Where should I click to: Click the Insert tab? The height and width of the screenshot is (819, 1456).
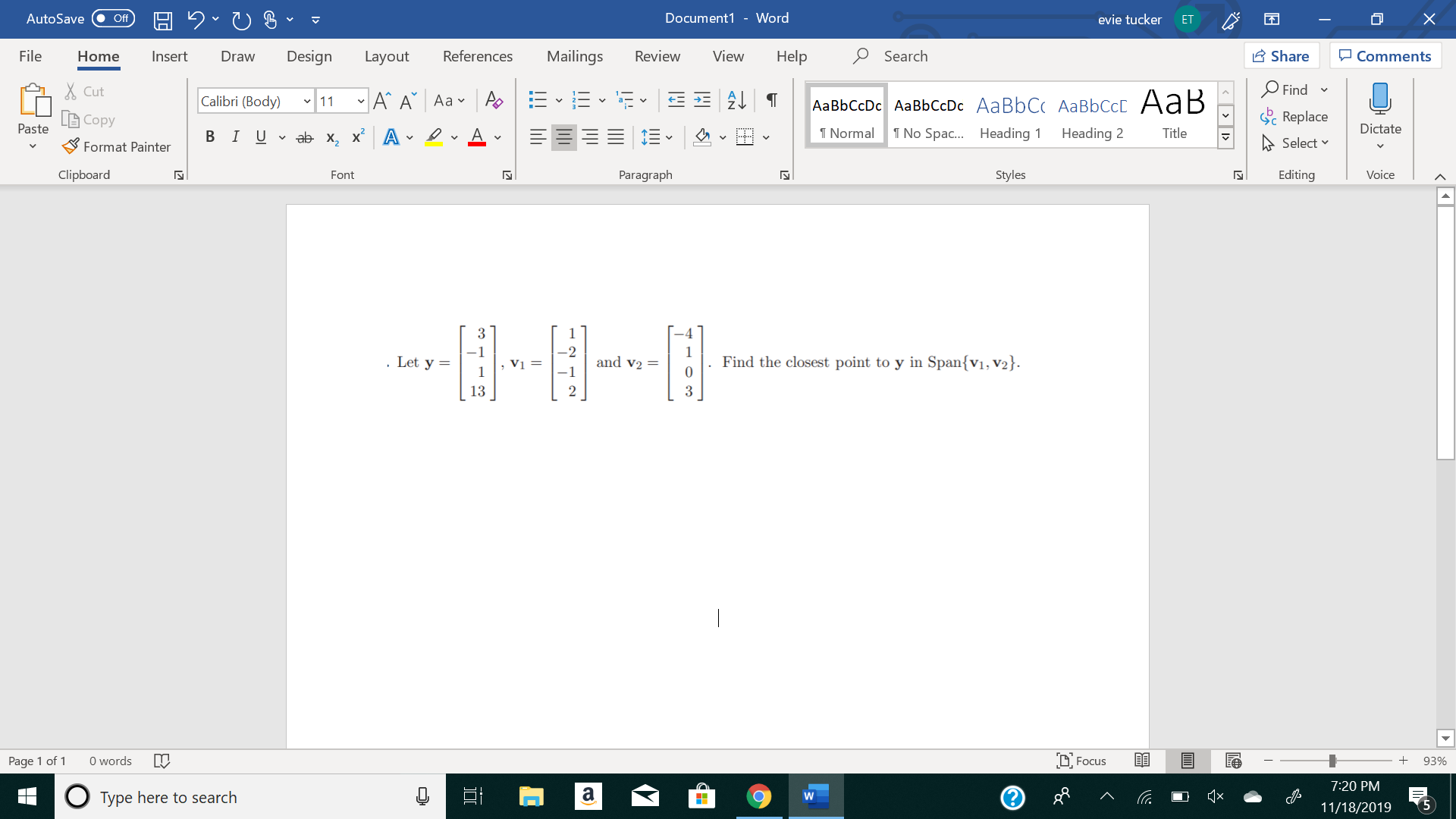pyautogui.click(x=169, y=56)
